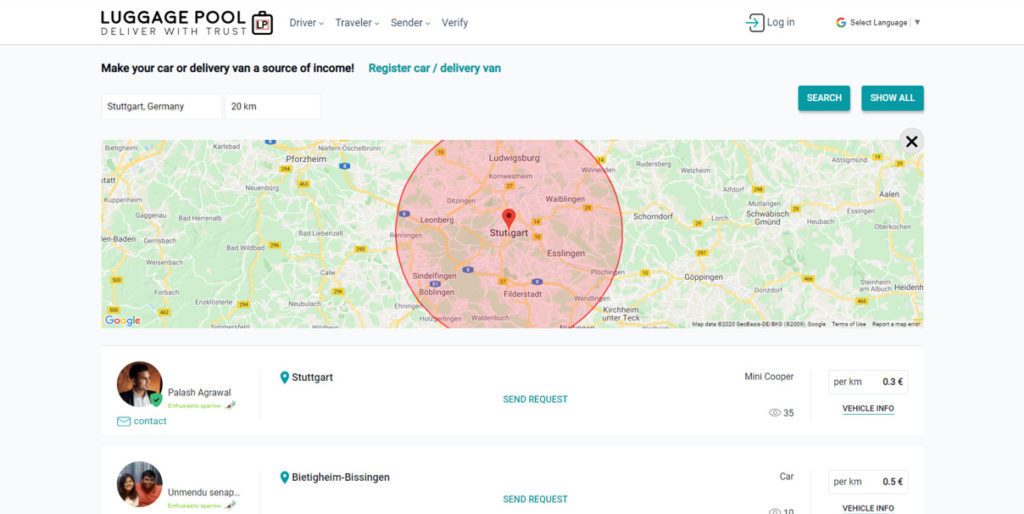Click the SEARCH button
The width and height of the screenshot is (1024, 514).
[x=824, y=98]
